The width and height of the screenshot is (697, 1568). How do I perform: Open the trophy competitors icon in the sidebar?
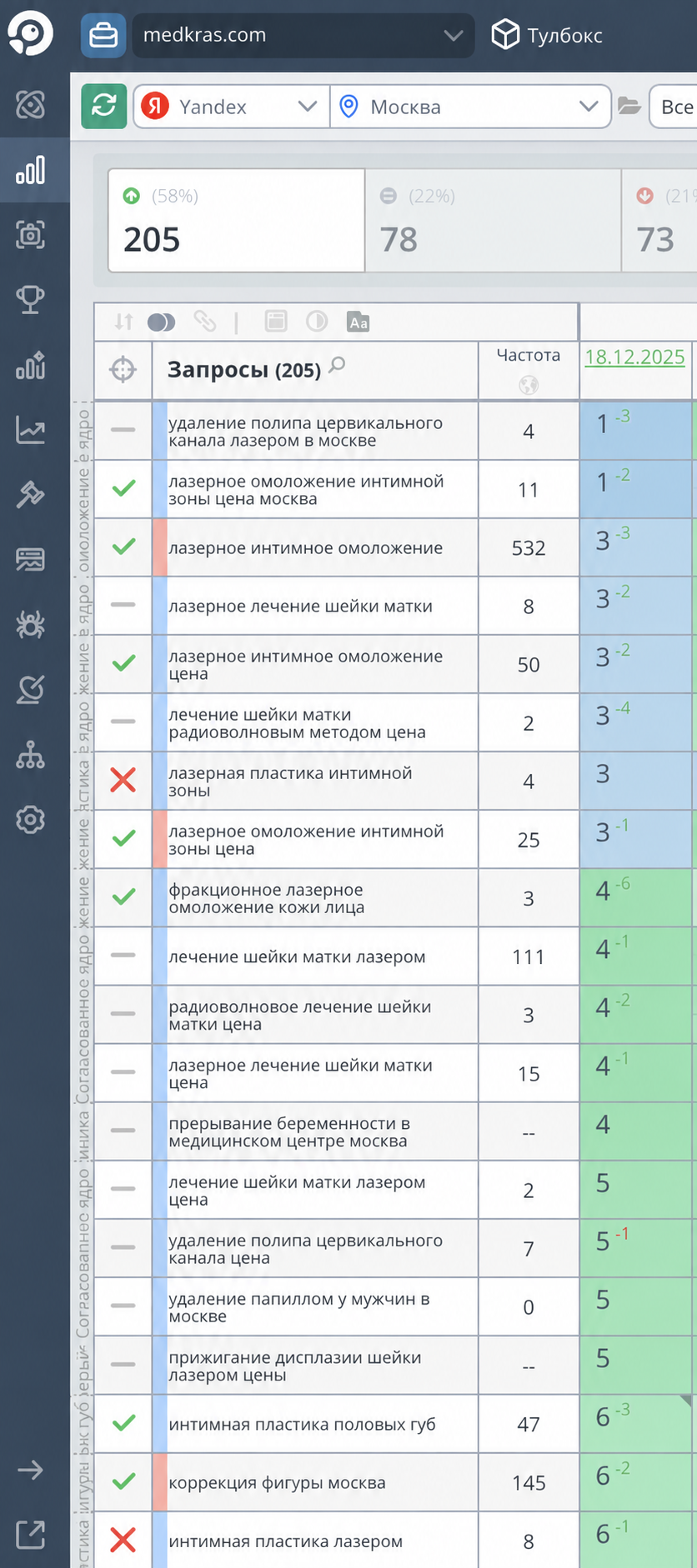(31, 298)
